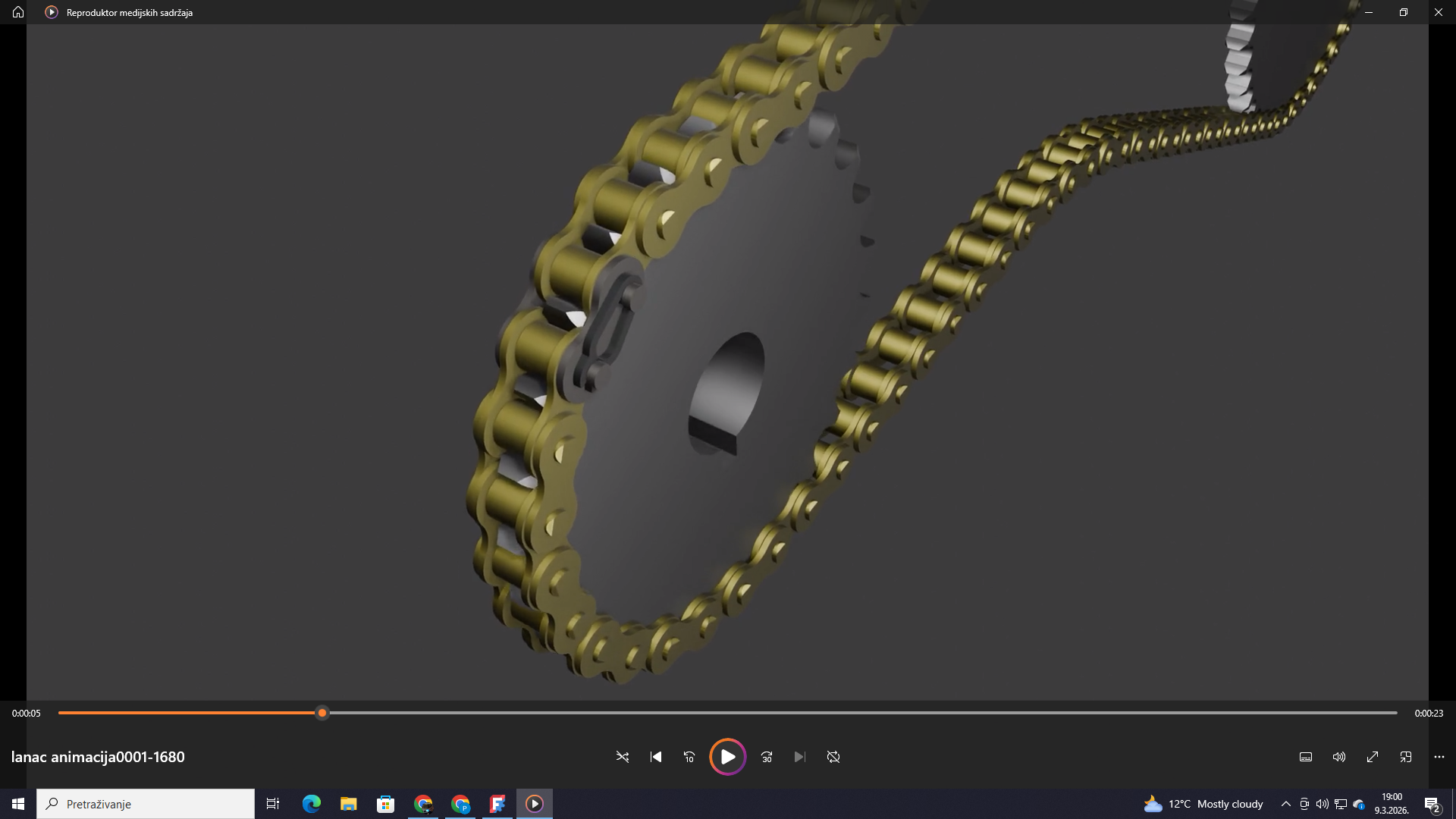Skip back 10 seconds

689,757
